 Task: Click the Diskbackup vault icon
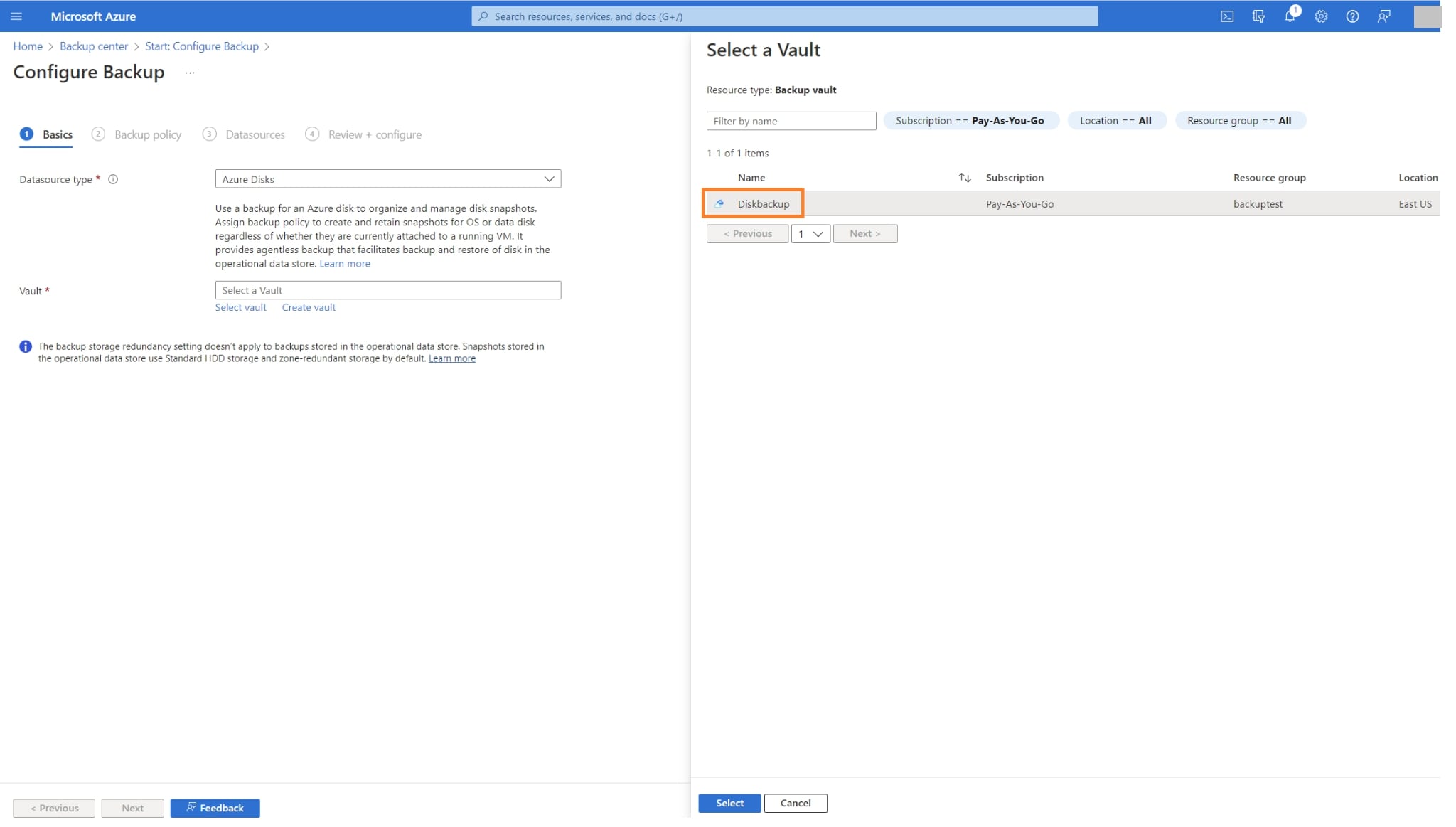click(719, 204)
